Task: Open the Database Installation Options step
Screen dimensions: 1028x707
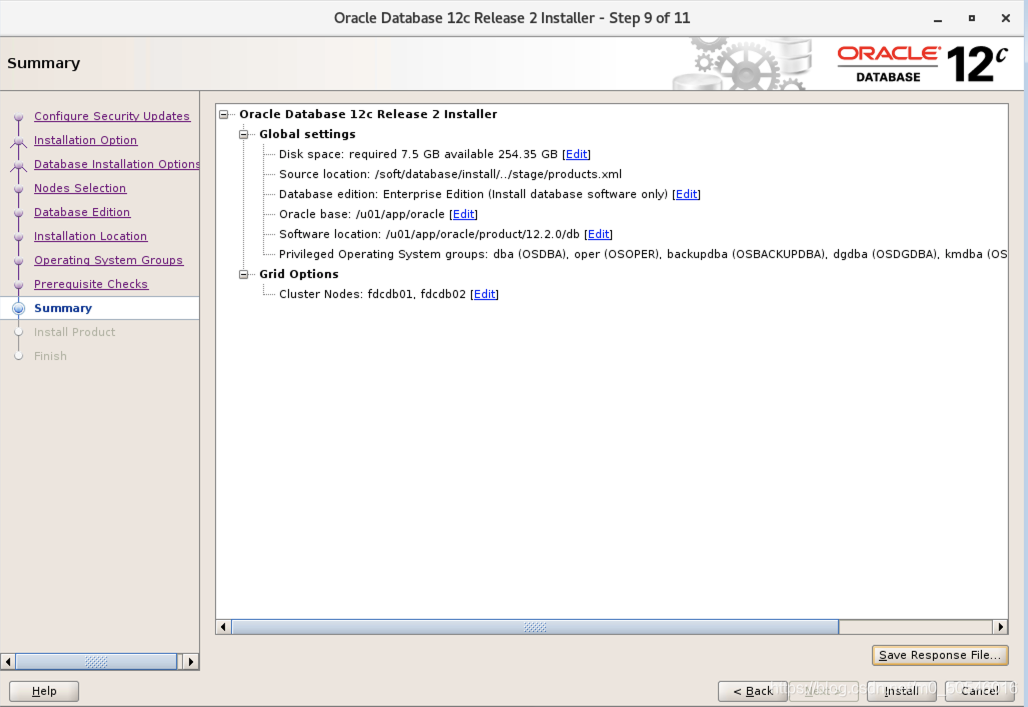Action: coord(117,164)
